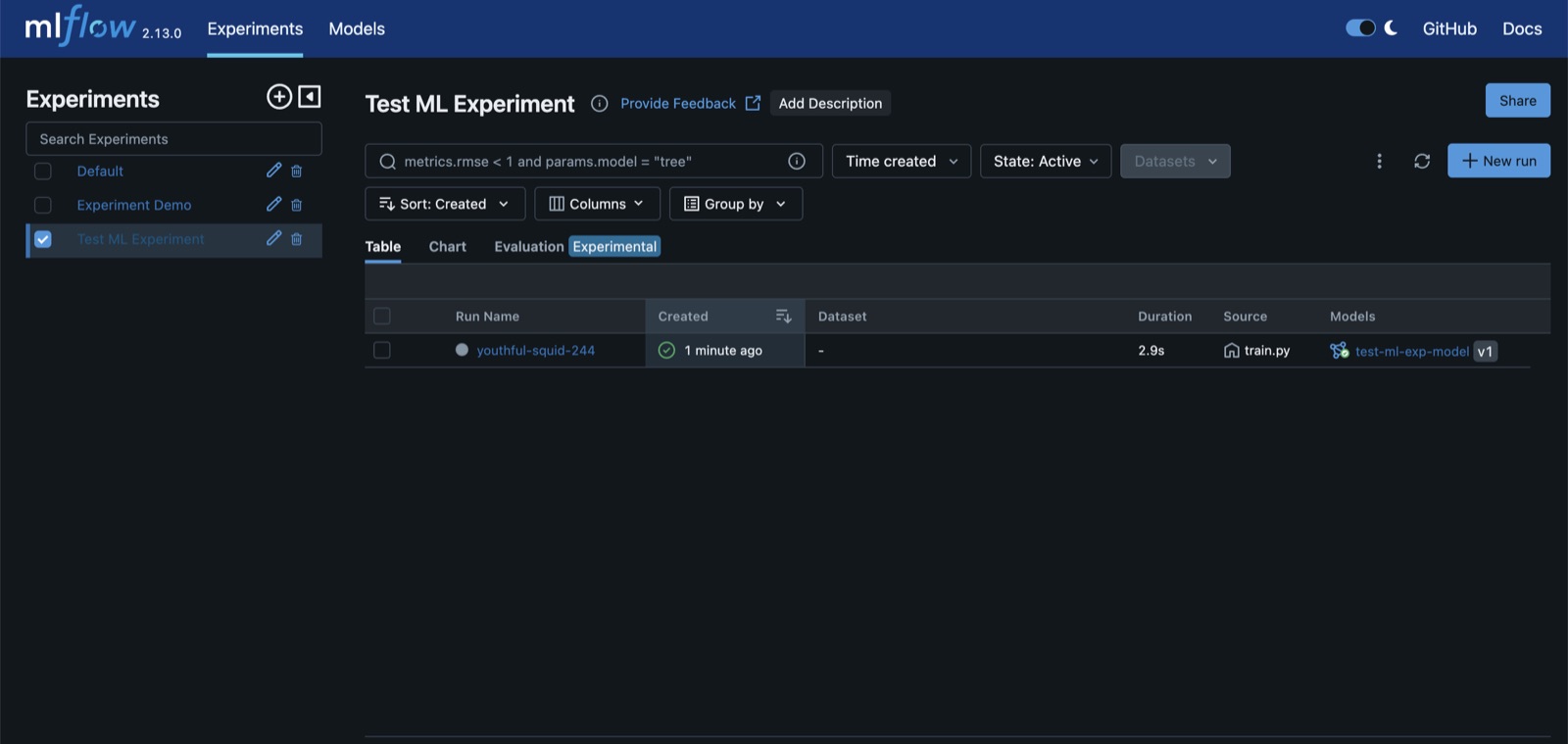Click the external link icon after Provide Feedback
This screenshot has width=1568, height=744.
click(753, 103)
